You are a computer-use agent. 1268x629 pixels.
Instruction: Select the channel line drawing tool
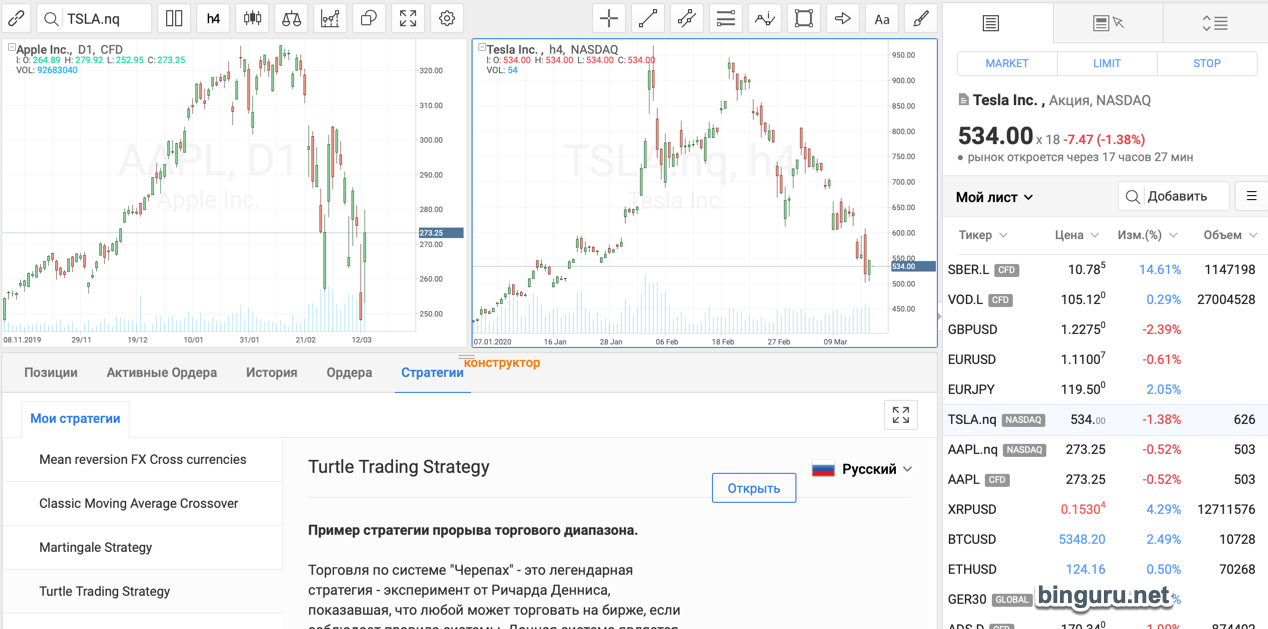click(687, 18)
